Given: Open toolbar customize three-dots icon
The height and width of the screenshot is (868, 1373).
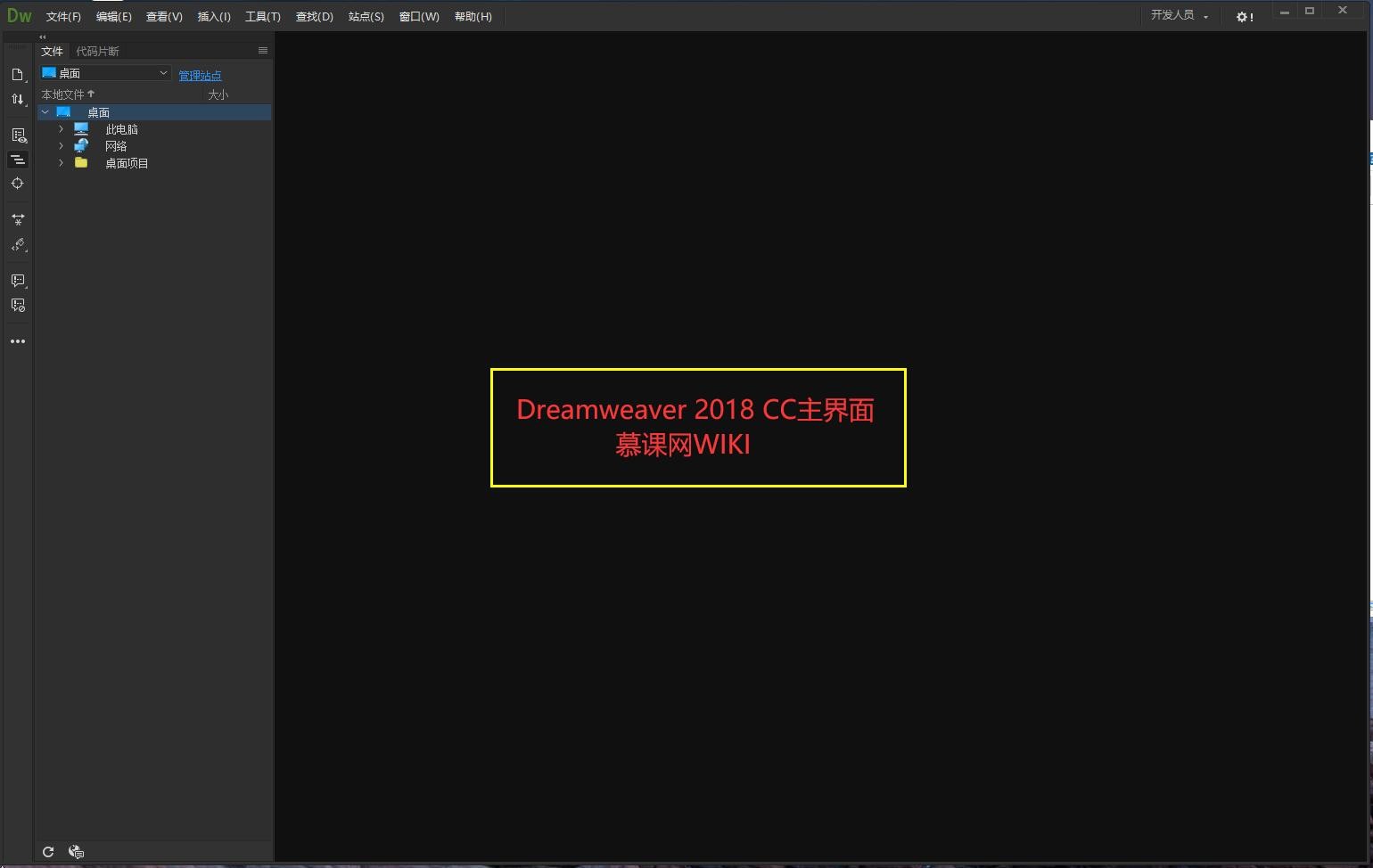Looking at the screenshot, I should (18, 341).
